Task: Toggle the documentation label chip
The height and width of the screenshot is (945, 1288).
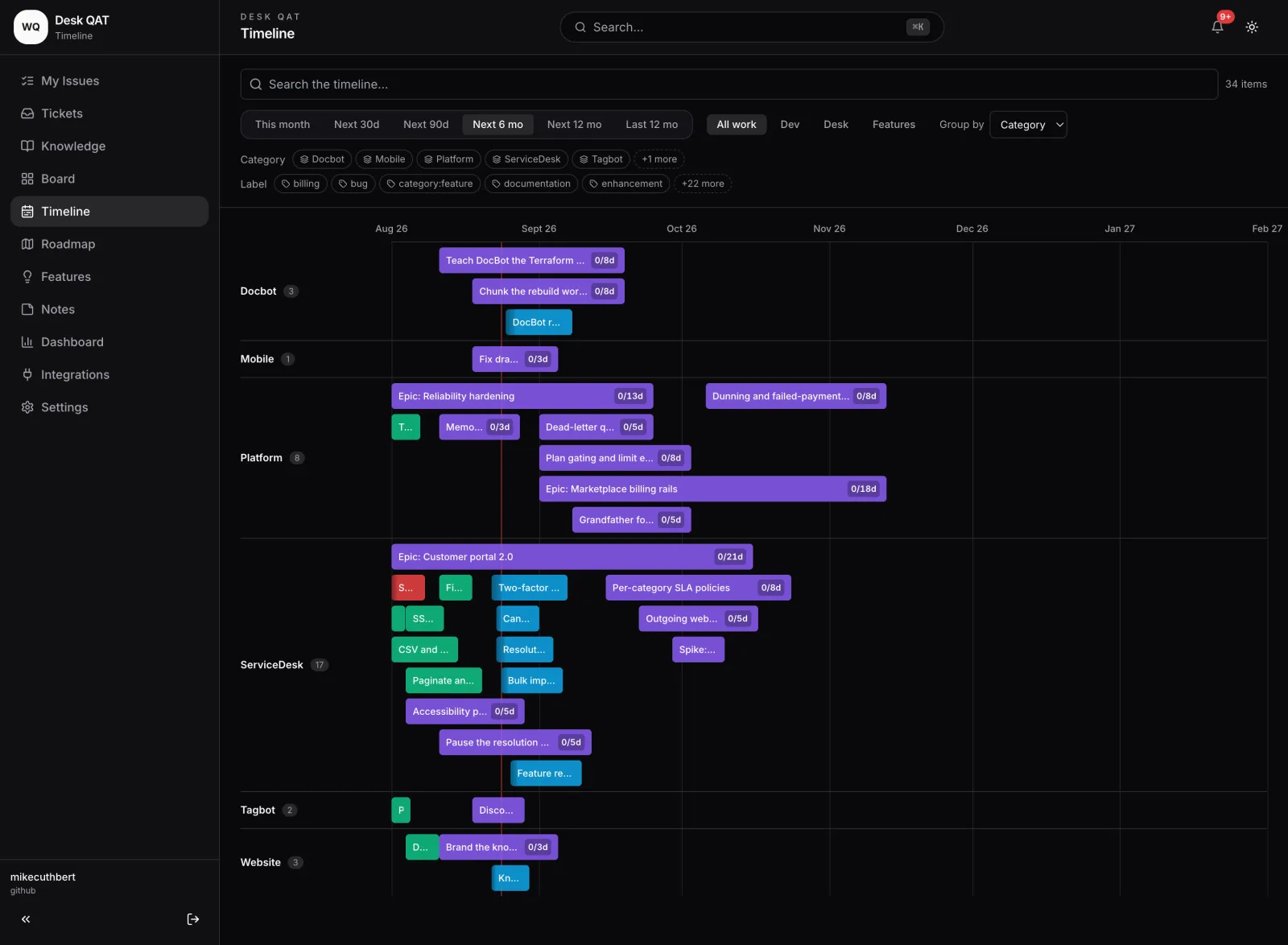Action: (x=531, y=184)
